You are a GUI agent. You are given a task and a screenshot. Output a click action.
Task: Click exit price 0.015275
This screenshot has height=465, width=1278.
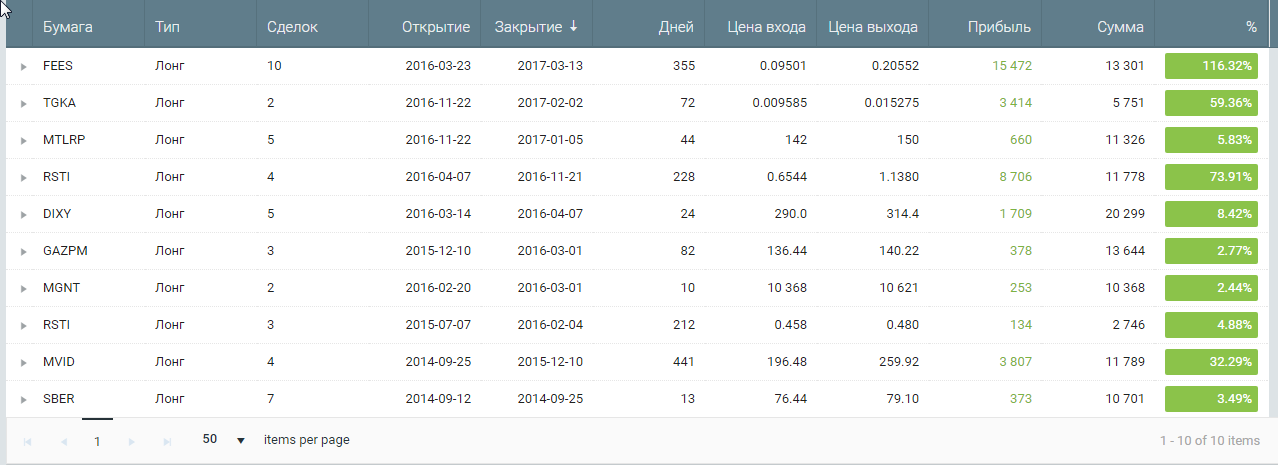[x=890, y=103]
